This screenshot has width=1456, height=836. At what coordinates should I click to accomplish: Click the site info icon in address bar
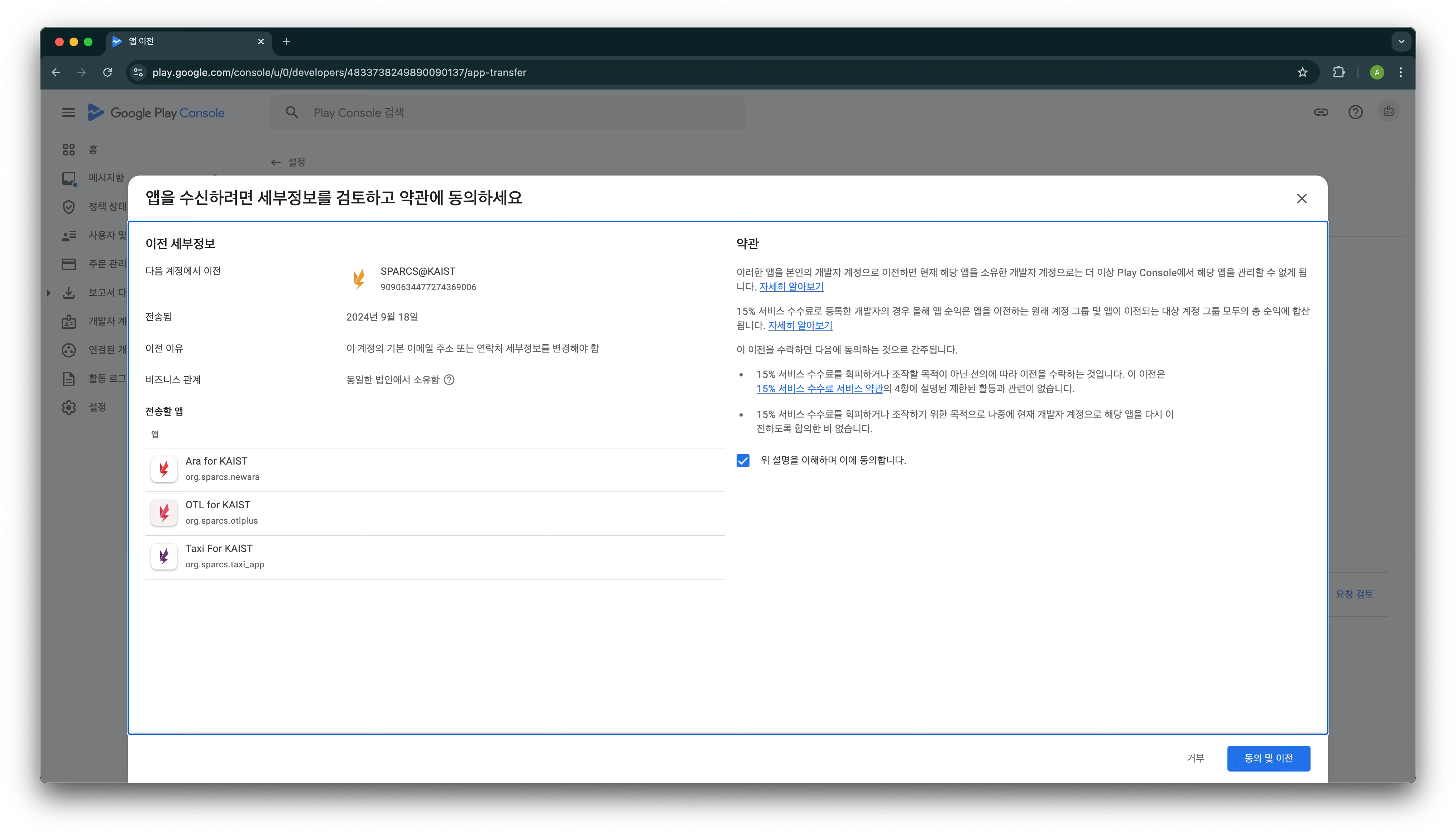click(138, 72)
